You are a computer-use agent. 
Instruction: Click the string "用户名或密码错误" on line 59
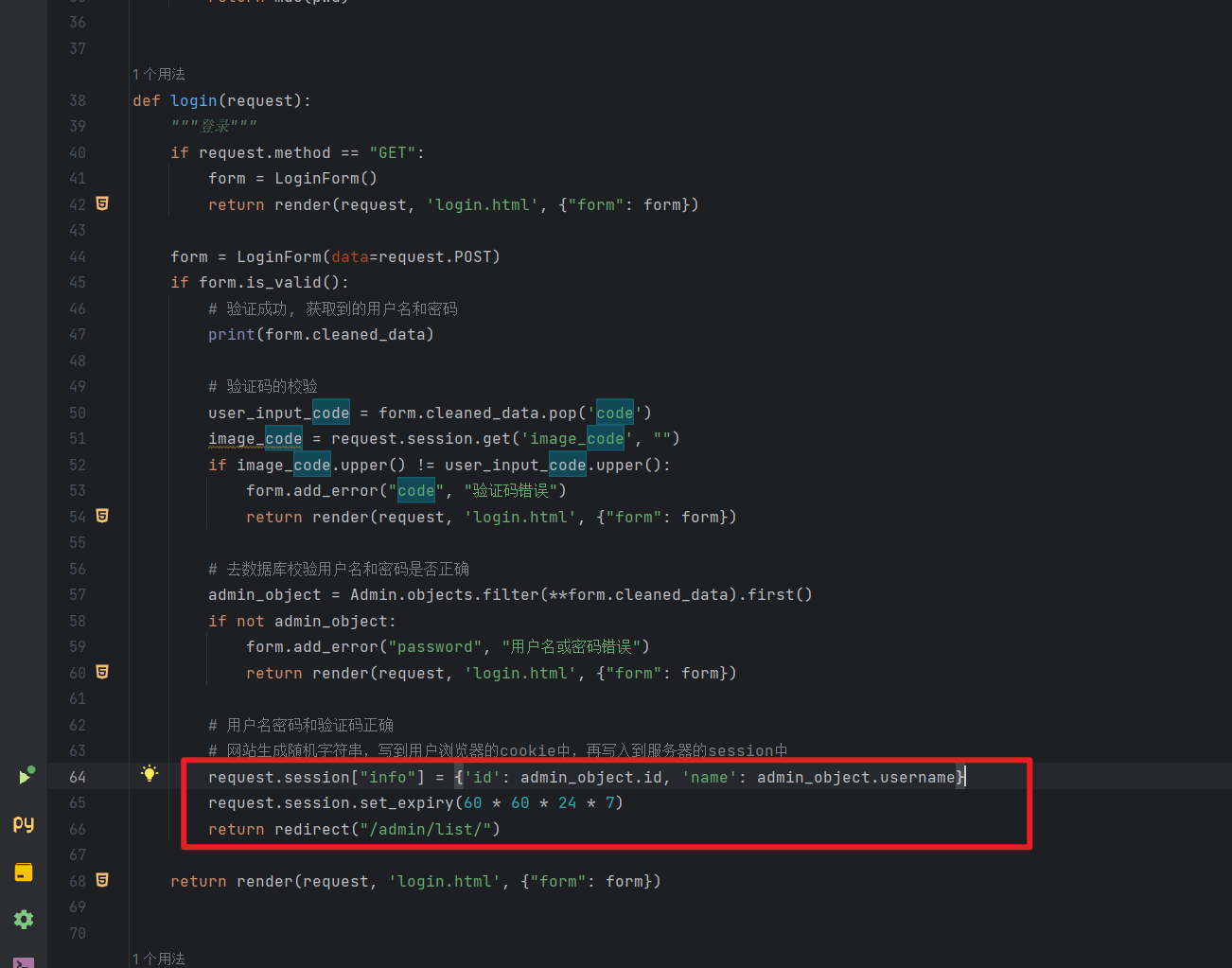click(x=572, y=646)
